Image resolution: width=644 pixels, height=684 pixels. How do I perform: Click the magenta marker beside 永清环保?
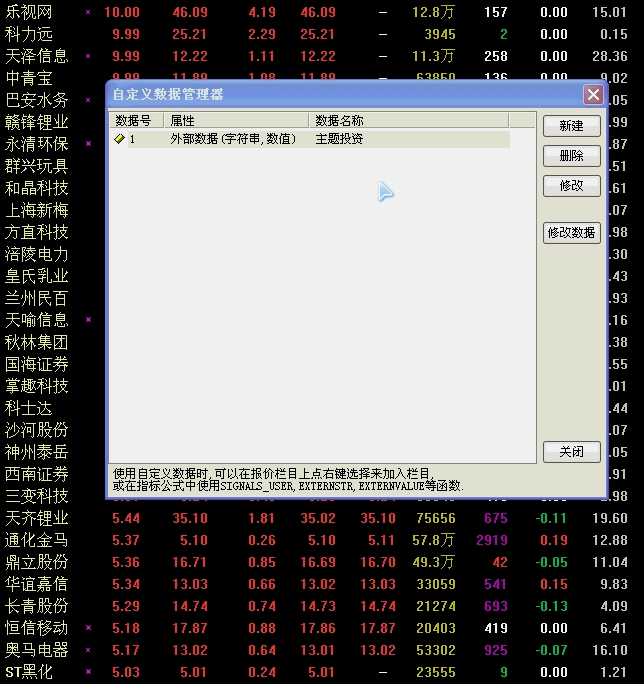point(88,144)
